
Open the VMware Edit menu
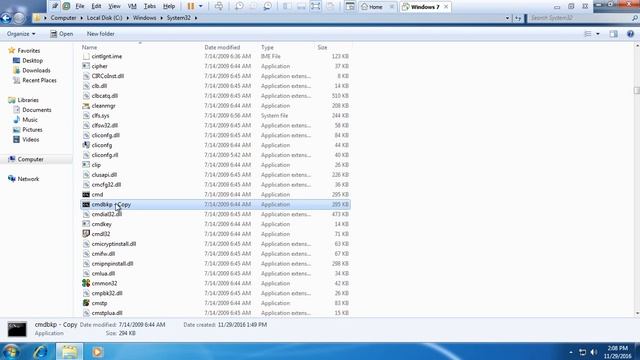(x=96, y=6)
